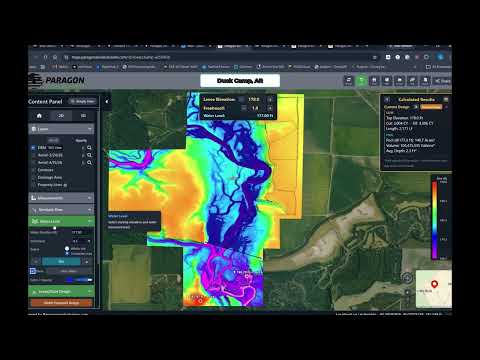
Task: Click the teal Go button
Action: coord(61,262)
